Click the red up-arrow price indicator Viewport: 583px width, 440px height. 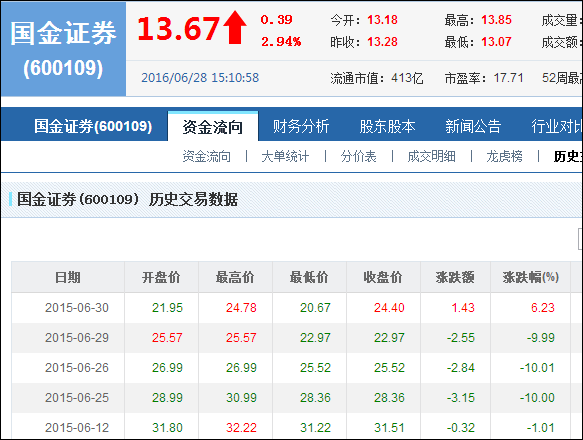(x=235, y=28)
